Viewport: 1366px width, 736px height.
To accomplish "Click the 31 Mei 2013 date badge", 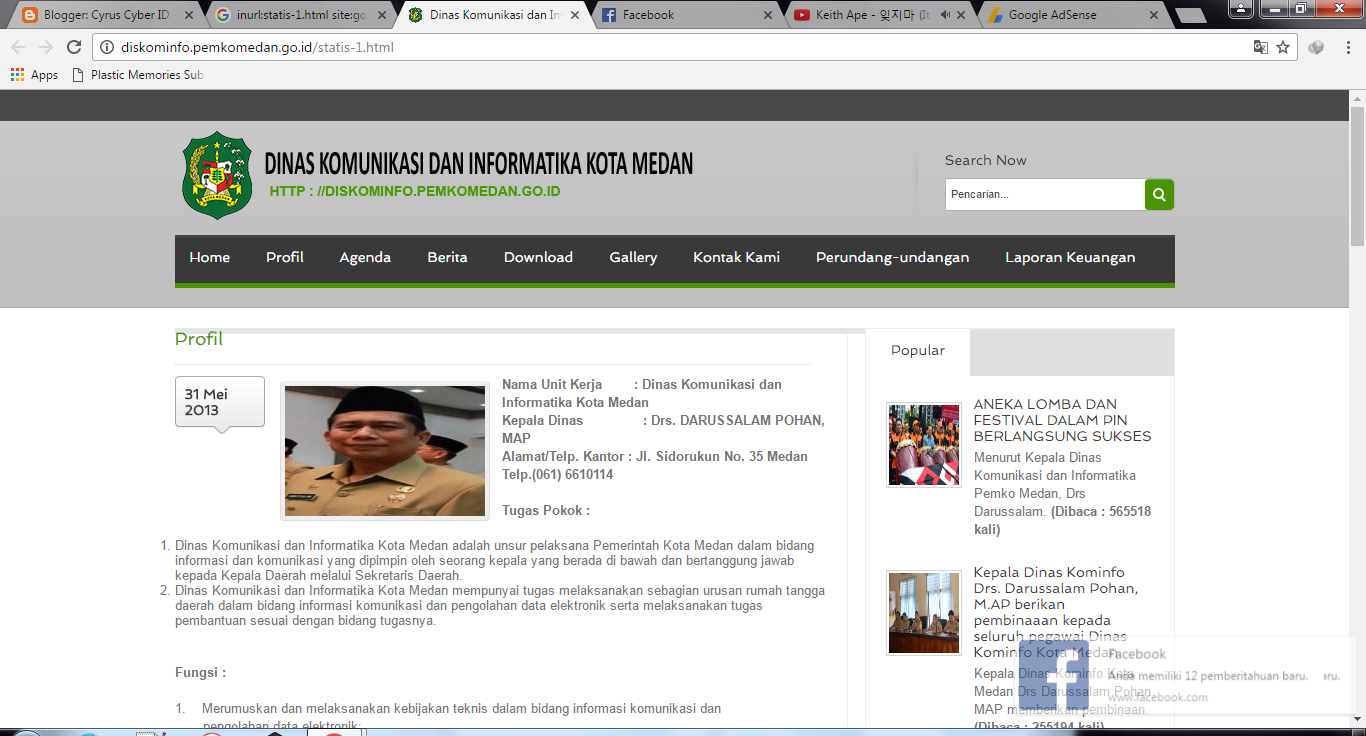I will pos(220,402).
